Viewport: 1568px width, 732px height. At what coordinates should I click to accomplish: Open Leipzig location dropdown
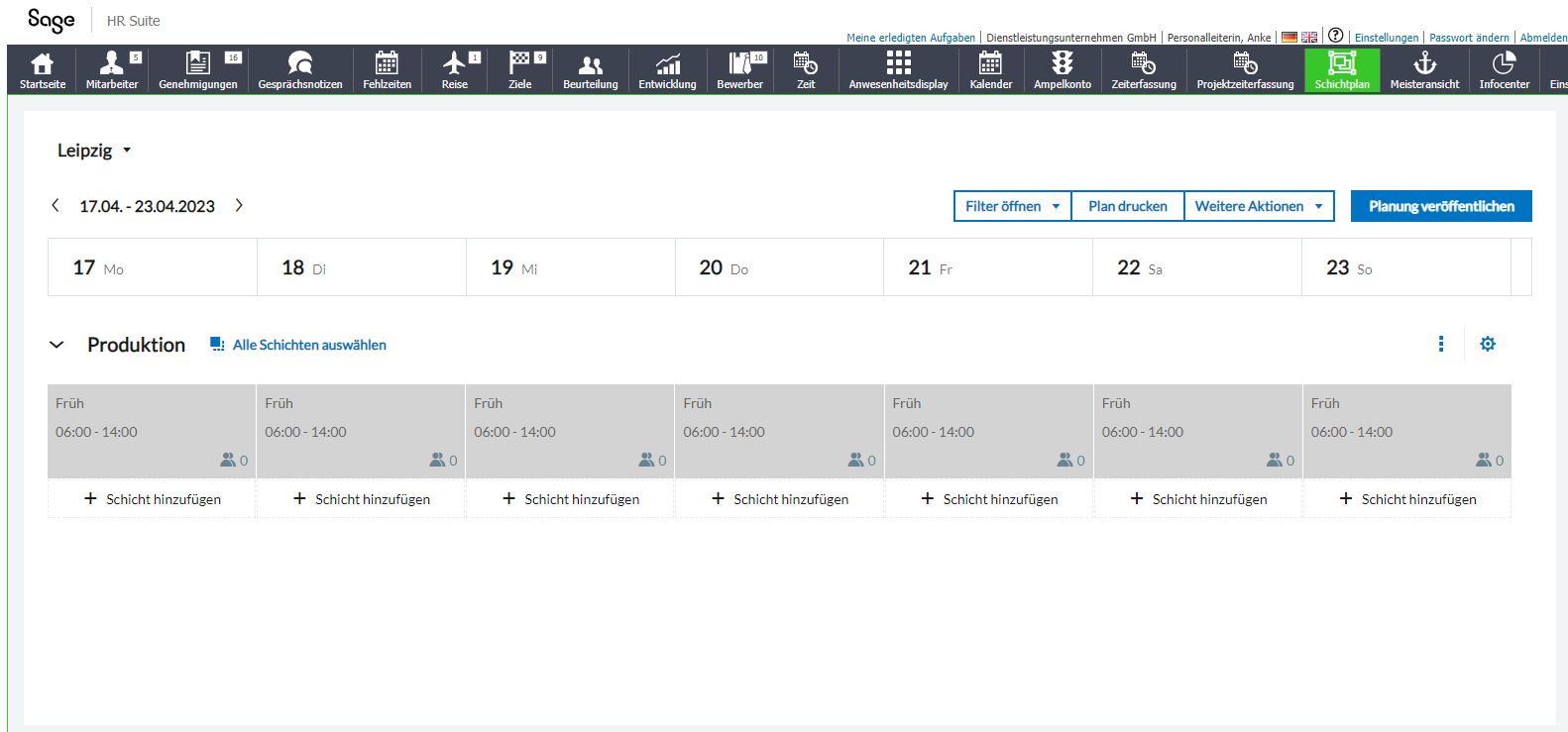94,151
